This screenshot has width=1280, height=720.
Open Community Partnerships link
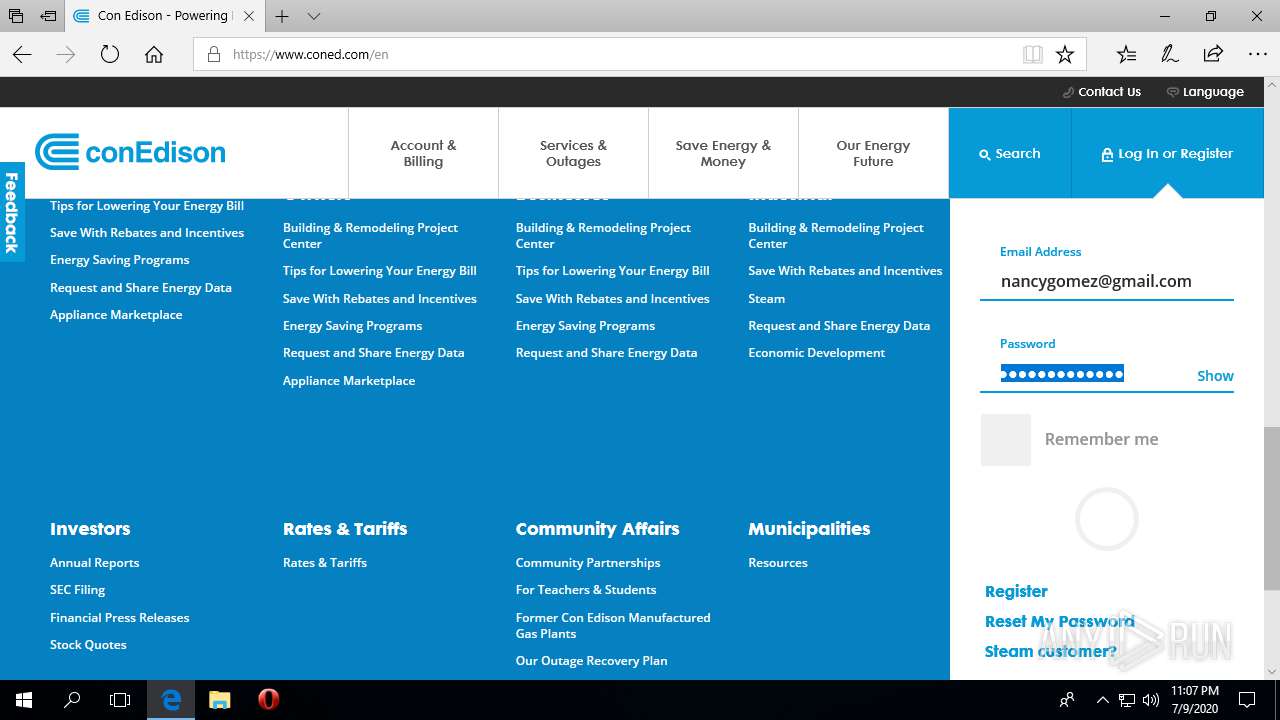click(588, 563)
